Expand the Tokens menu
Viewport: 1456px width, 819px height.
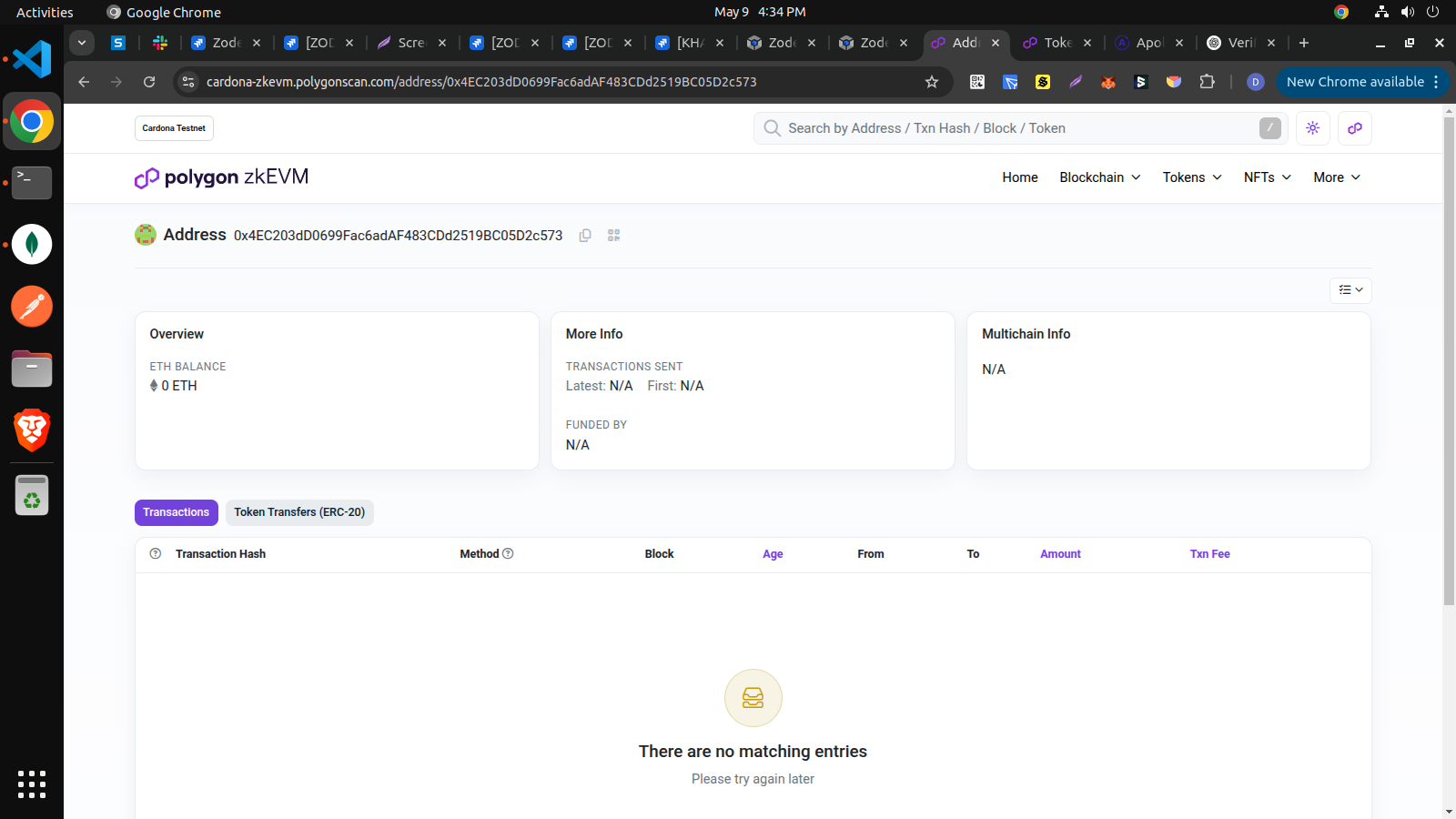point(1192,177)
